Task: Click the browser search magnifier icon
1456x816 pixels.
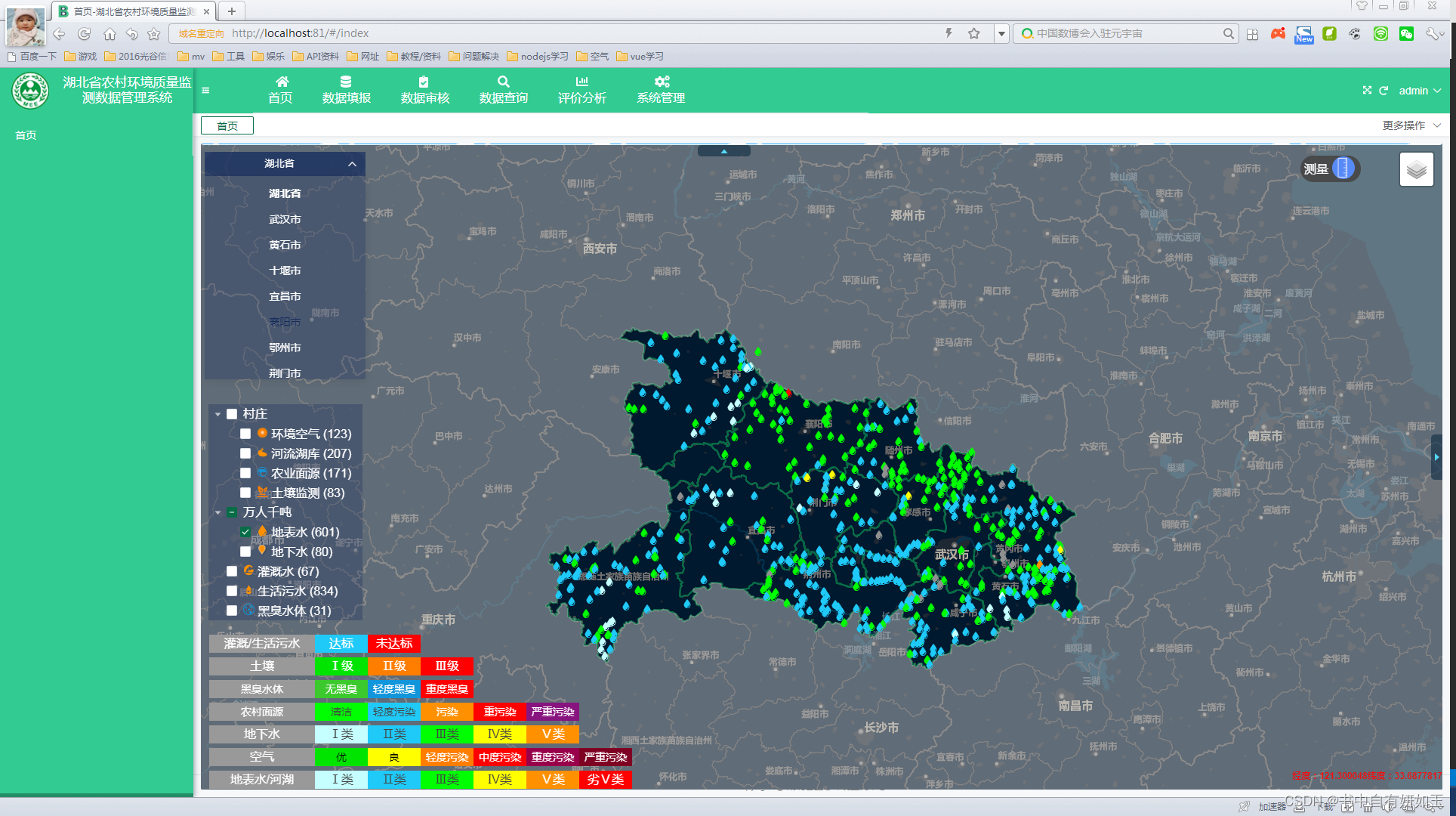Action: click(1229, 33)
